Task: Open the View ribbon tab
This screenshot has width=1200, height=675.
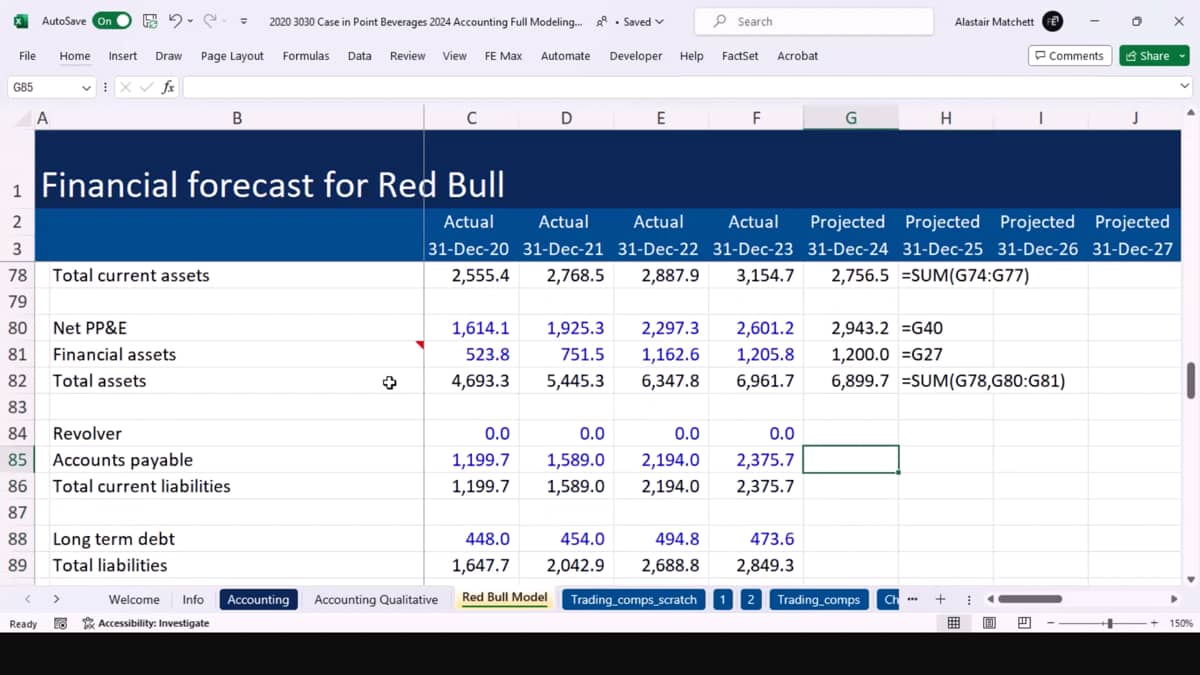Action: (x=455, y=56)
